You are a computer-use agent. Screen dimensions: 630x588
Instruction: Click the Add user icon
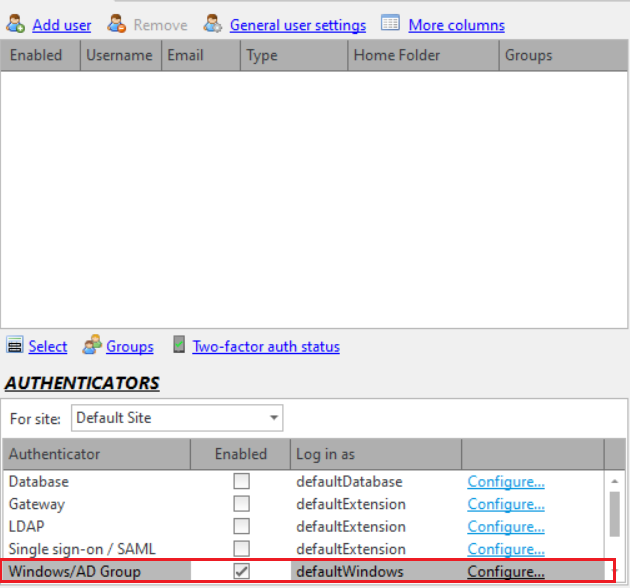click(x=15, y=24)
